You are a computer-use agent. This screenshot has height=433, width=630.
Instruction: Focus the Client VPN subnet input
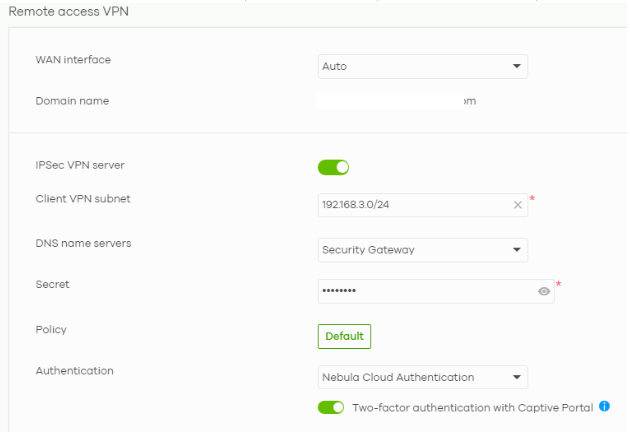[x=410, y=205]
